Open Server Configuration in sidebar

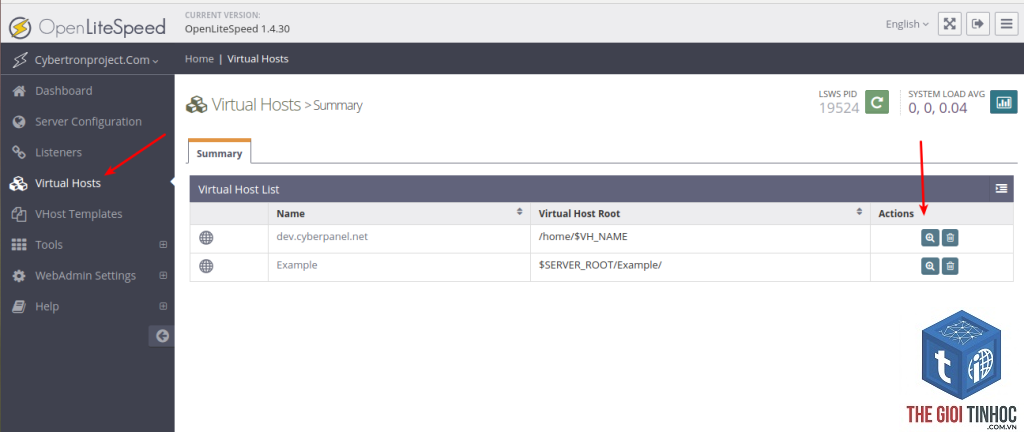87,121
